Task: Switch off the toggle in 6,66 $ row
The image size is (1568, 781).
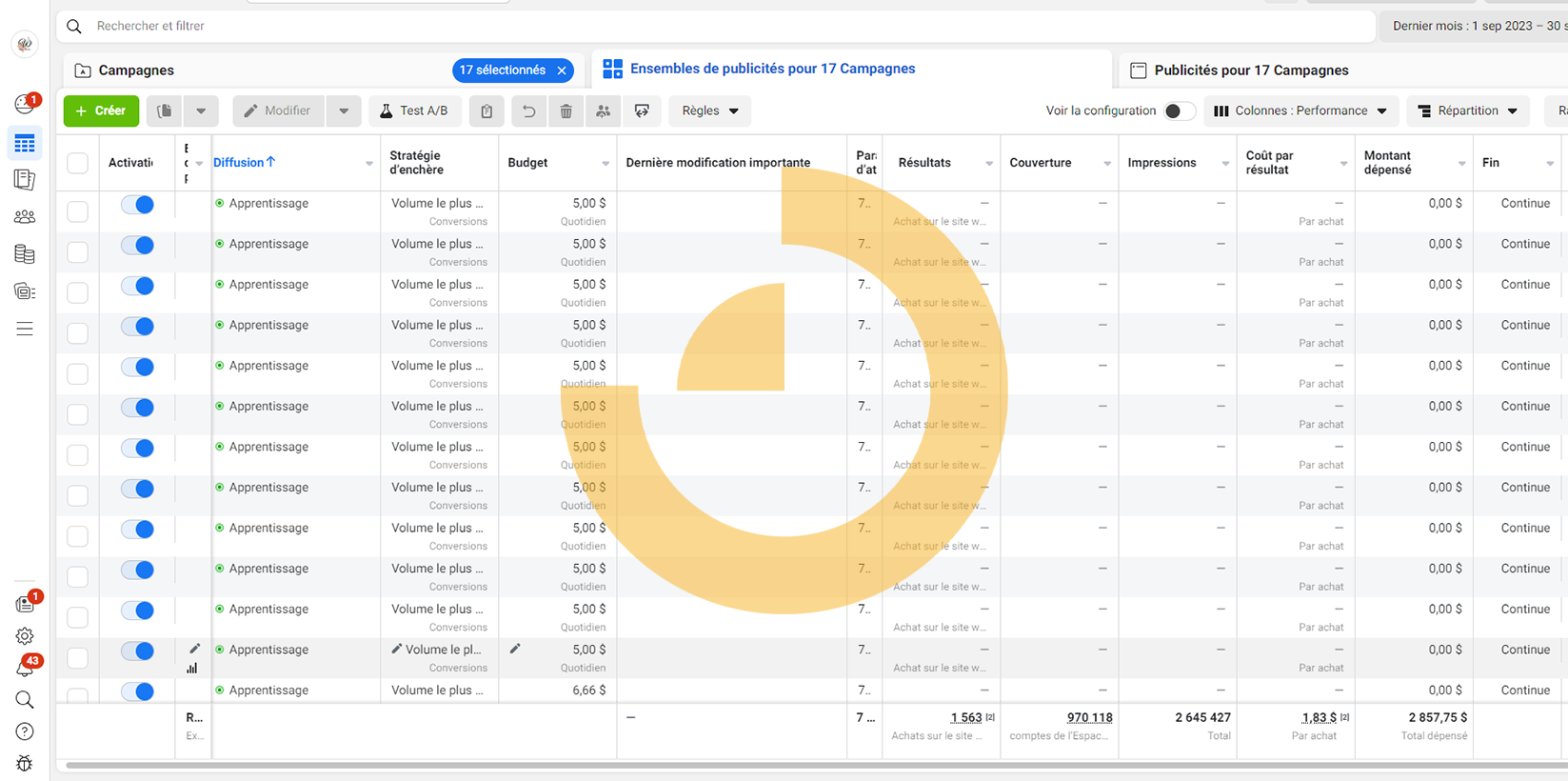Action: 138,691
